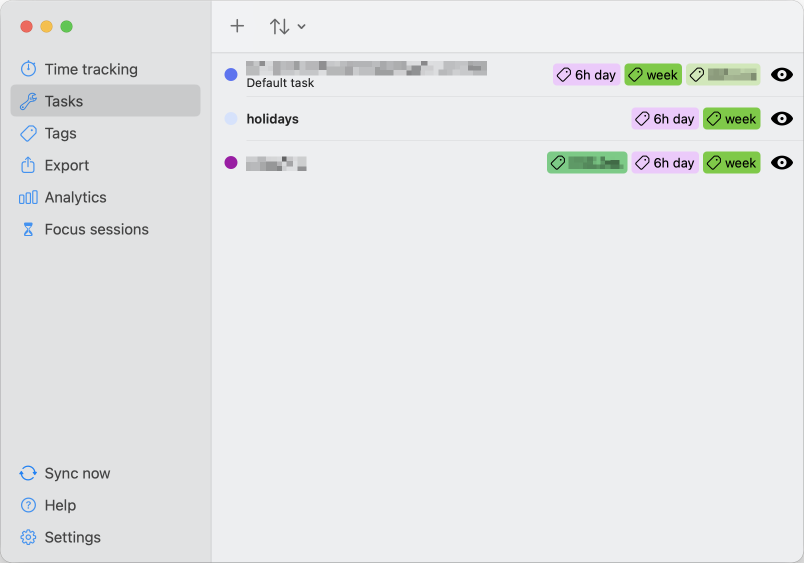Open the sort order dropdown
The height and width of the screenshot is (563, 804).
click(287, 26)
